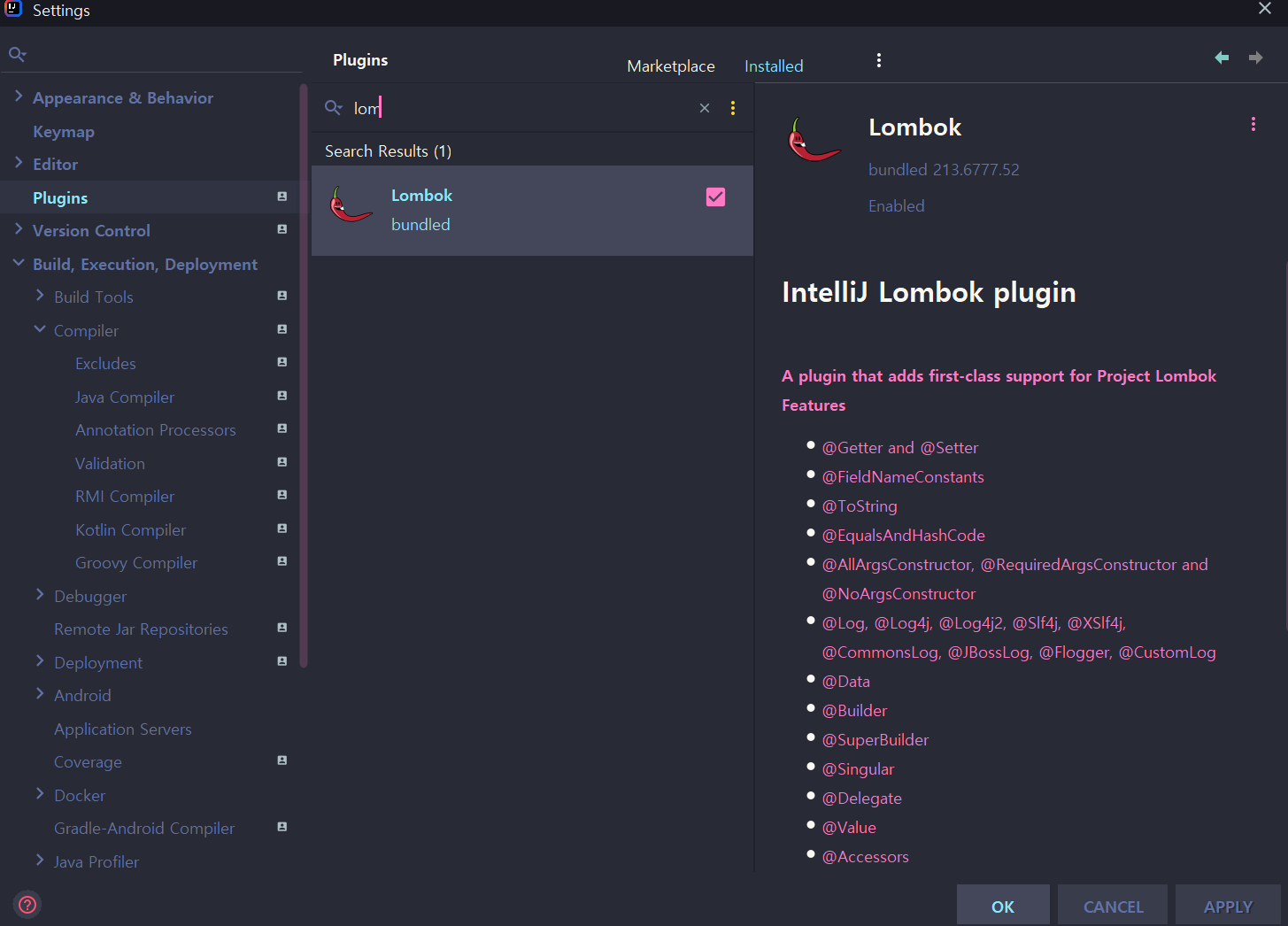
Task: Click the Enabled status text
Action: point(896,206)
